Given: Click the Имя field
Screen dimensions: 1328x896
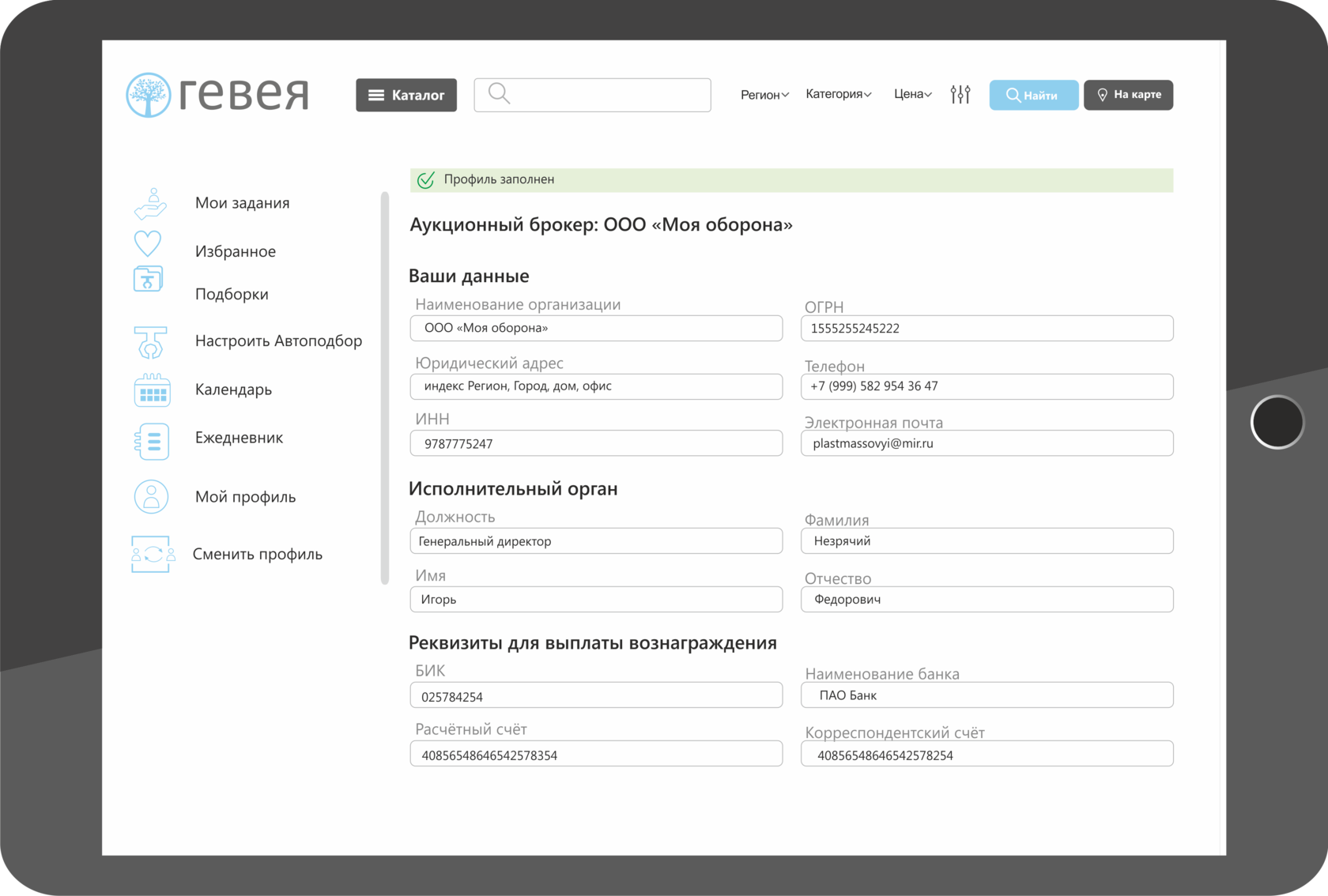Looking at the screenshot, I should pos(596,599).
